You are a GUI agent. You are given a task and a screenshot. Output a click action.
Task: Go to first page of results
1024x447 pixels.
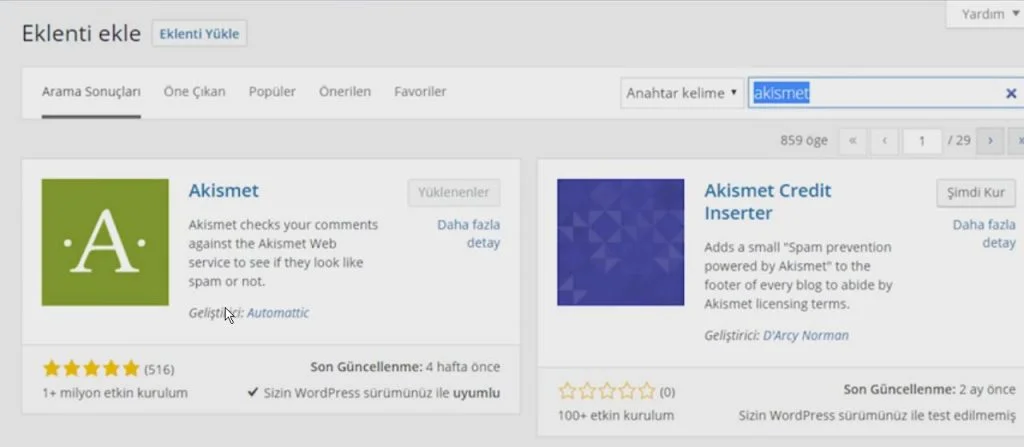pyautogui.click(x=852, y=141)
